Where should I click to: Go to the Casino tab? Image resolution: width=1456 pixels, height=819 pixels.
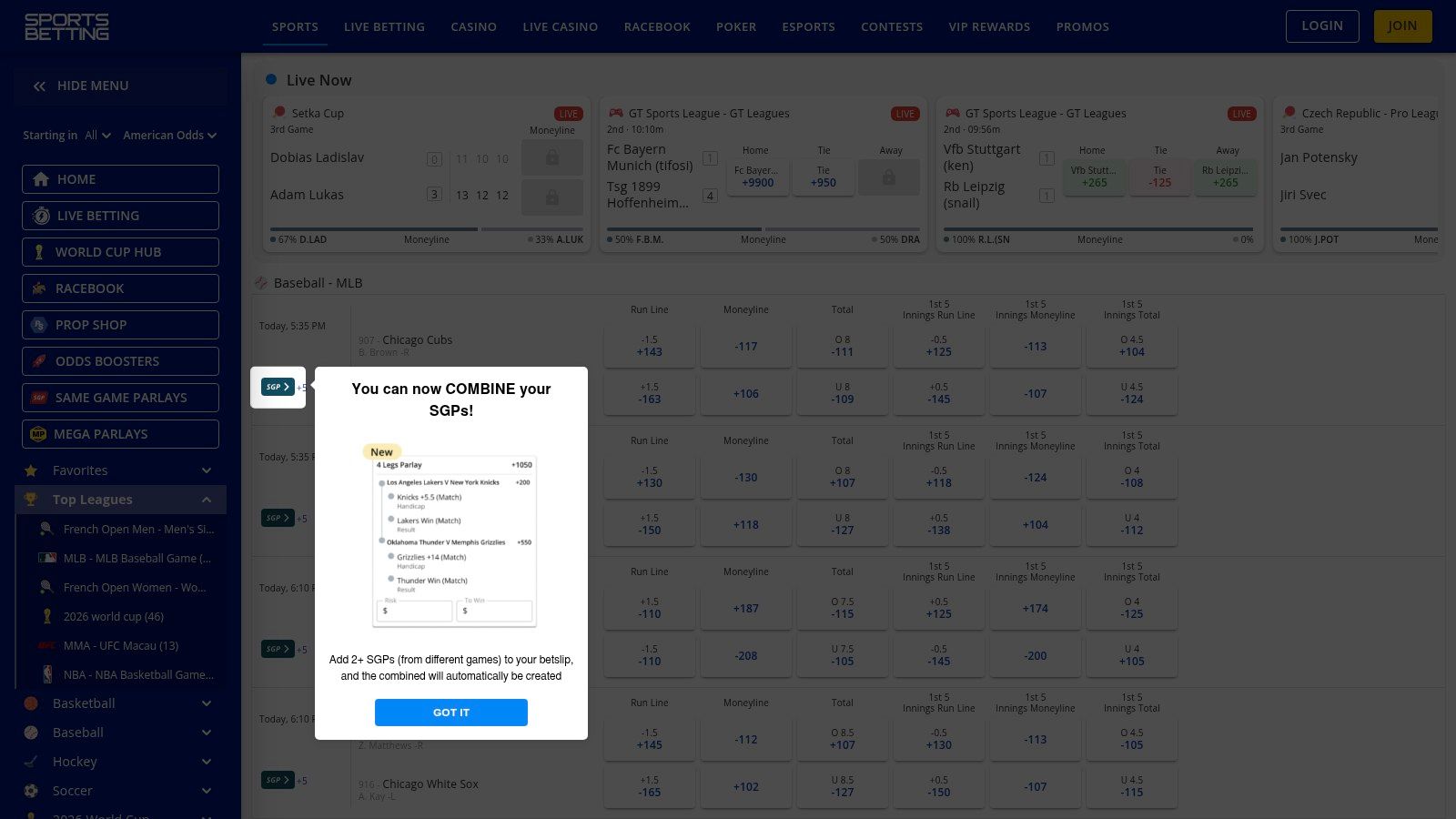474,26
